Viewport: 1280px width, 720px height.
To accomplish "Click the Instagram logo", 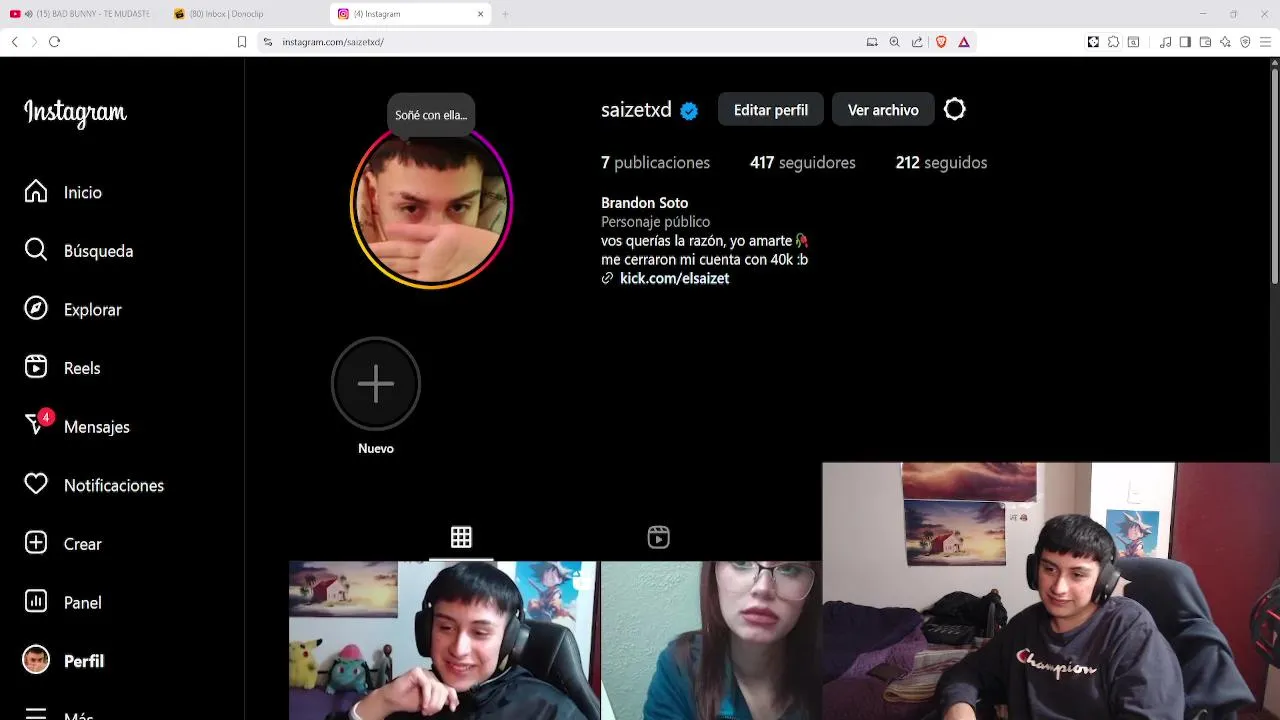I will pos(75,113).
